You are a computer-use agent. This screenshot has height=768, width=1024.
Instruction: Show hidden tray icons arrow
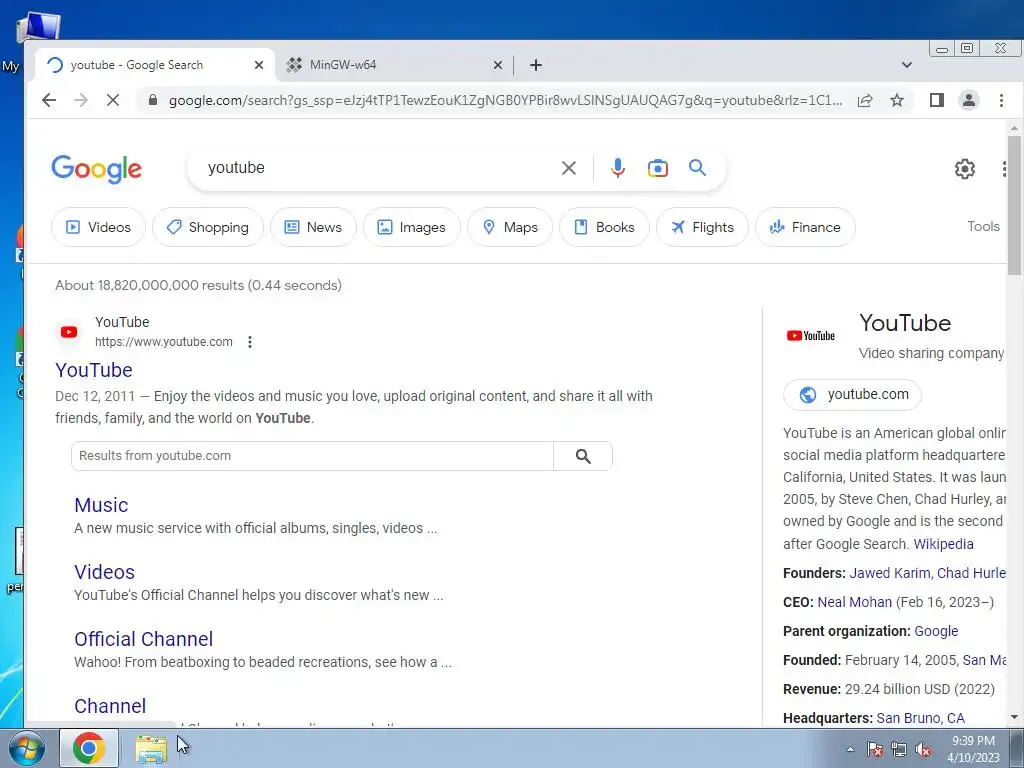pos(850,749)
